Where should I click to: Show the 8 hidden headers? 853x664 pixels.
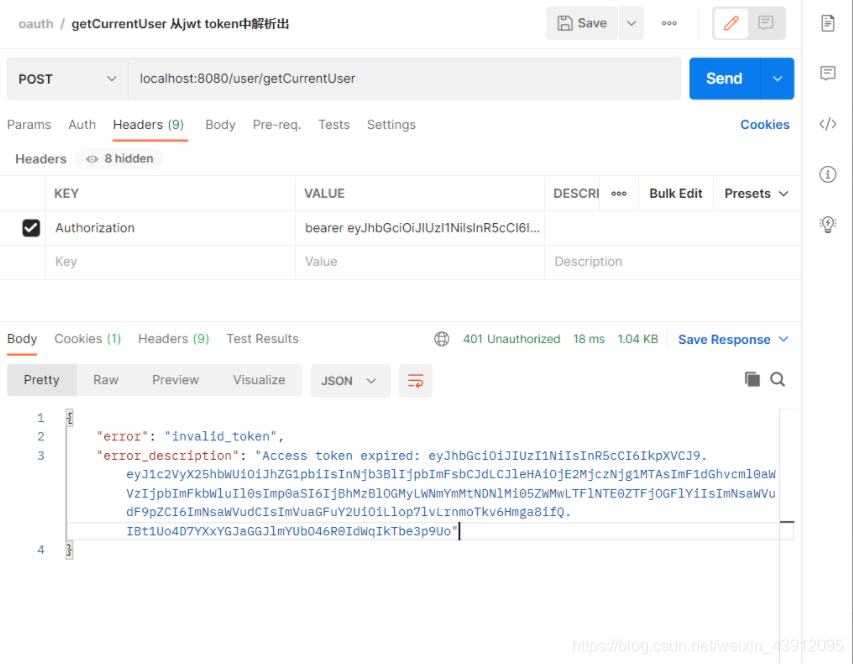(120, 159)
